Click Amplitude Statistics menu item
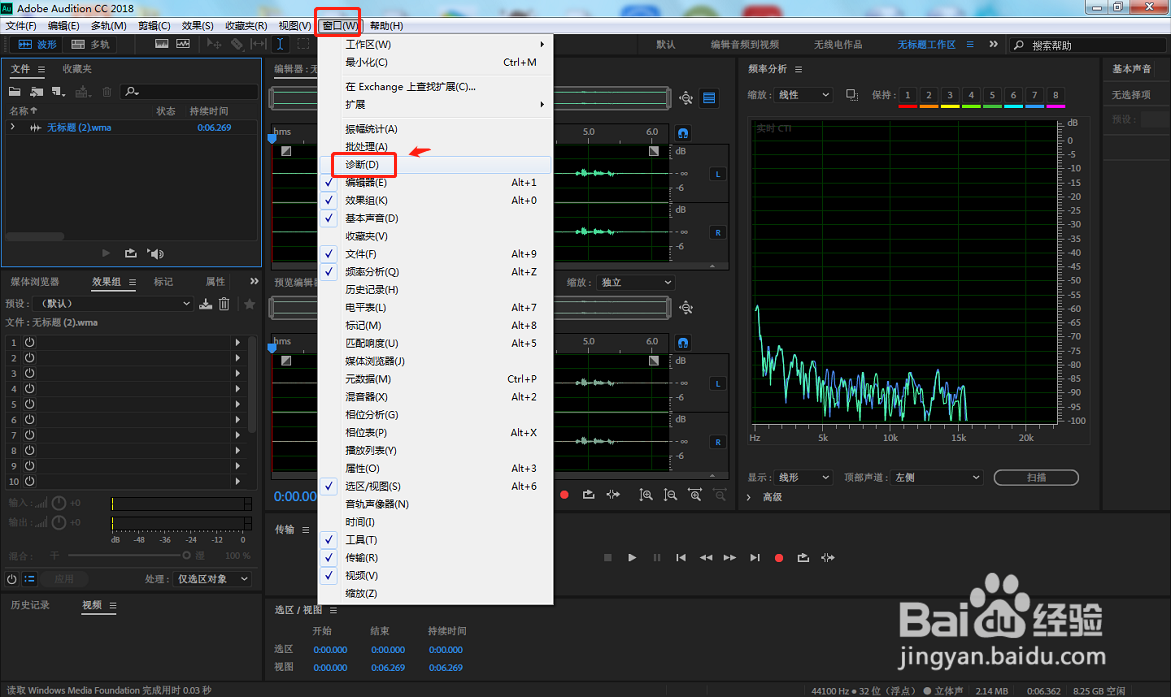1171x697 pixels. point(435,129)
